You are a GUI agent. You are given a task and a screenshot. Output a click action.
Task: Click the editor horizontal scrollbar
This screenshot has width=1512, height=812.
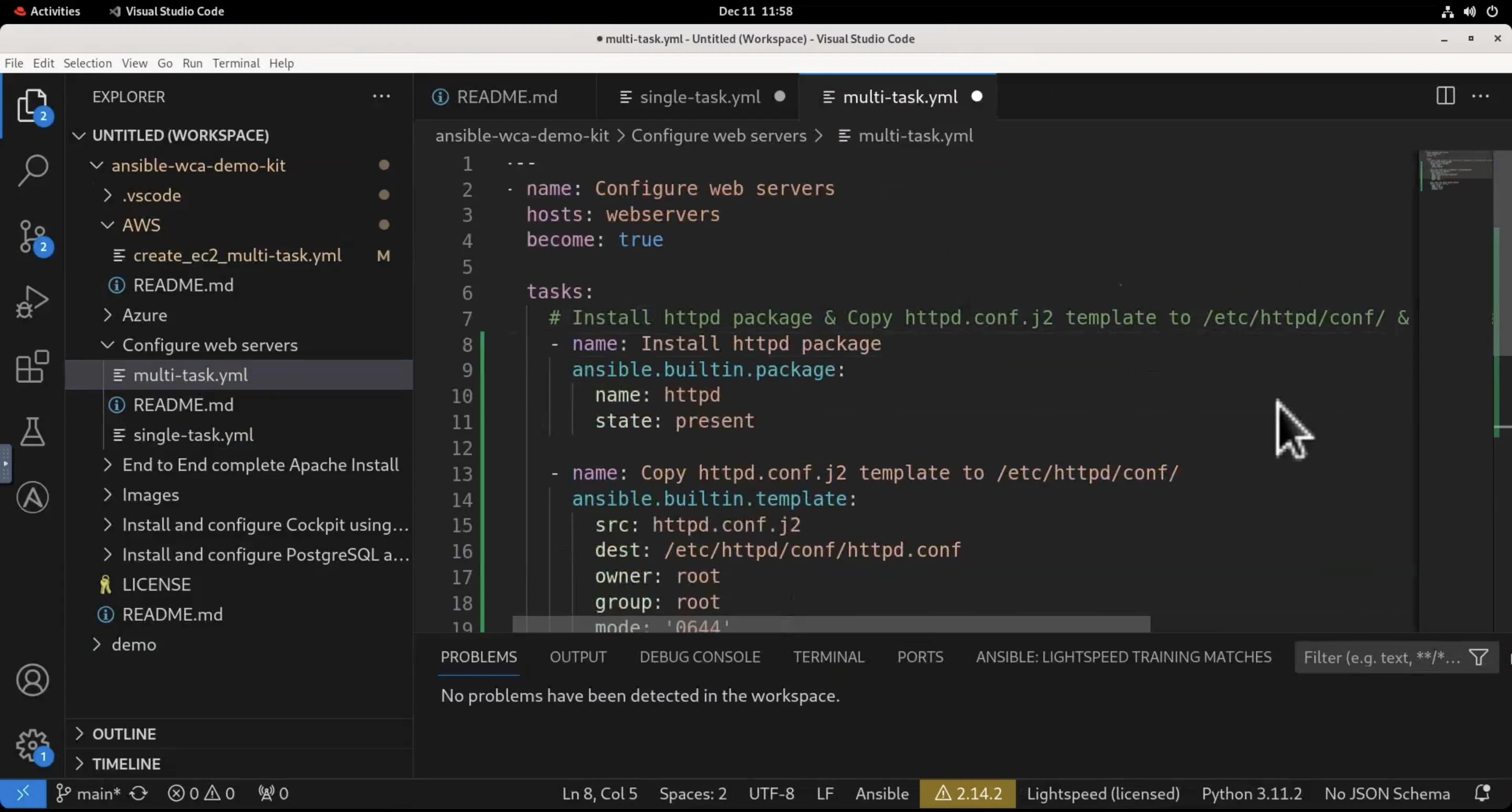pos(831,624)
